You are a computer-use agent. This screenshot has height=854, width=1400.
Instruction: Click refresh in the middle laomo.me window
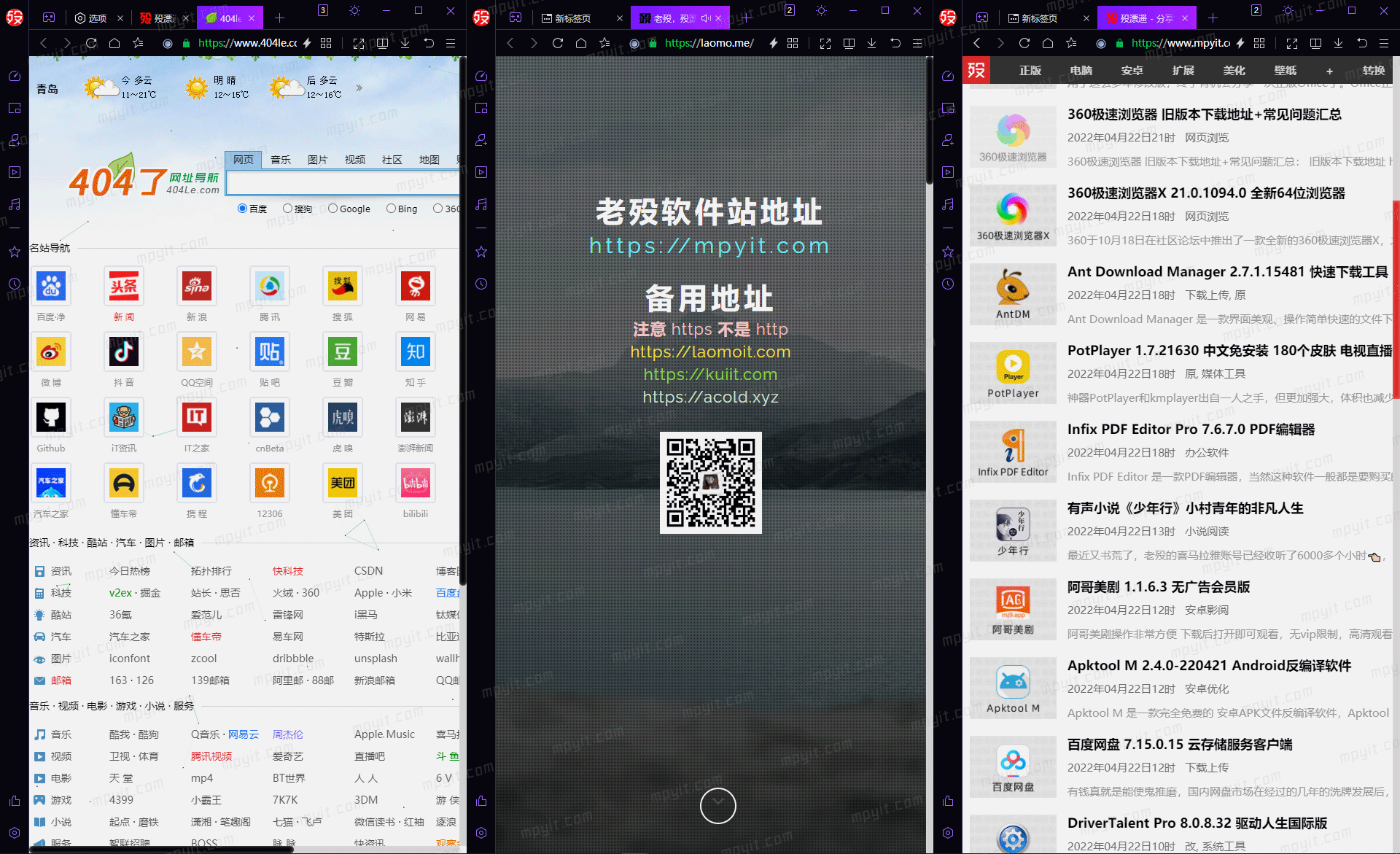[558, 43]
